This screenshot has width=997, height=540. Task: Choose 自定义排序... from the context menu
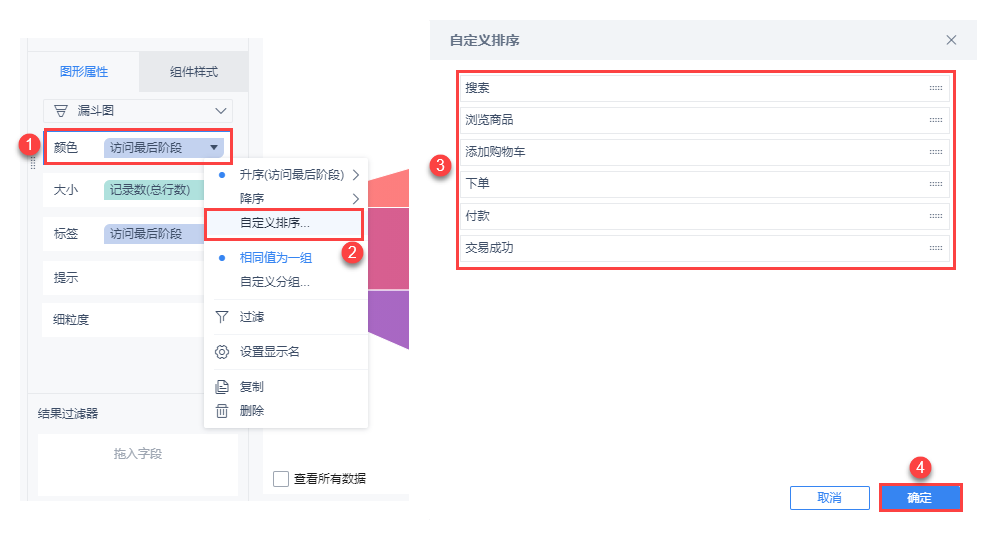click(275, 223)
